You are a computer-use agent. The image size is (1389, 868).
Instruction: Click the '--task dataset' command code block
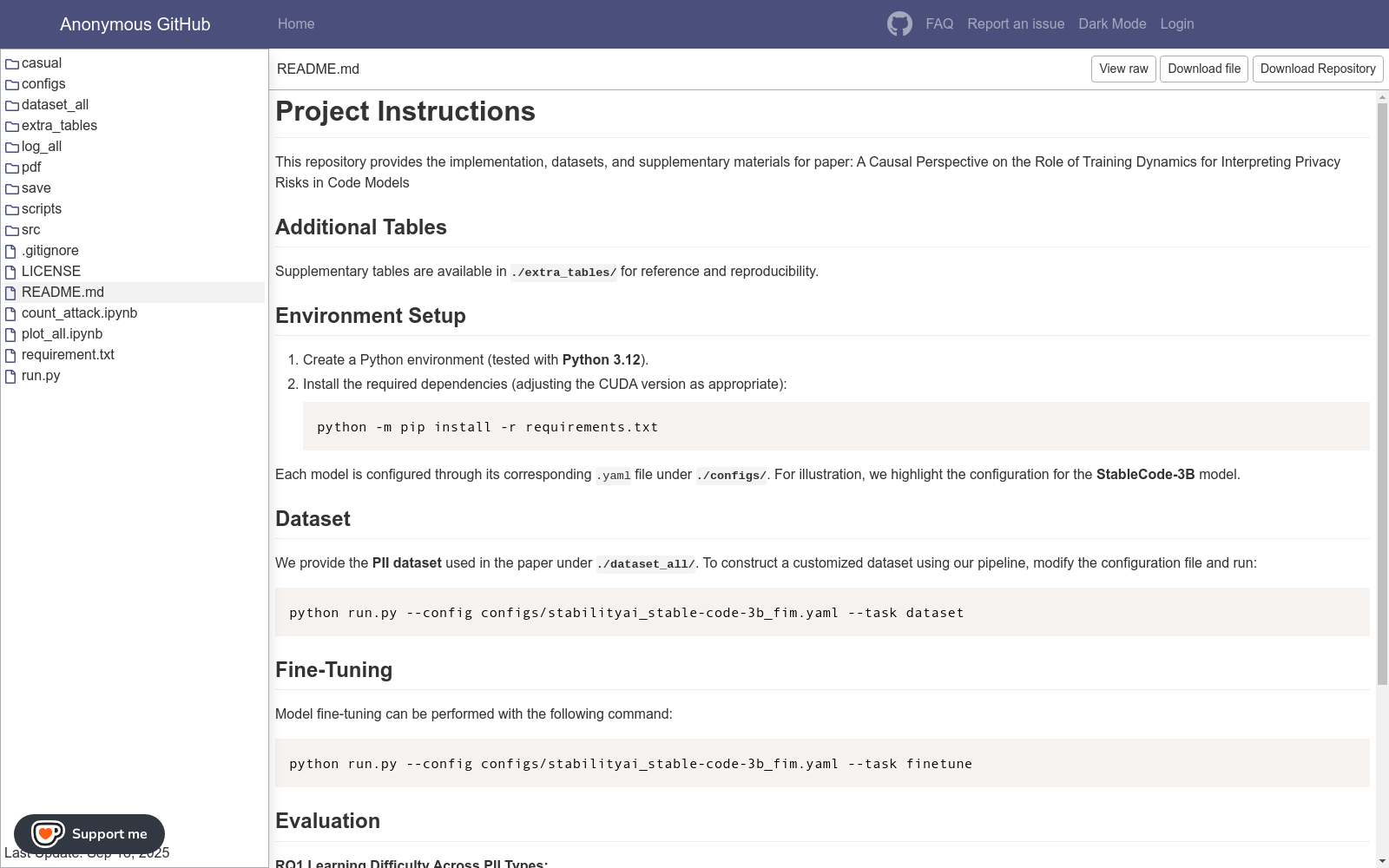tap(822, 612)
